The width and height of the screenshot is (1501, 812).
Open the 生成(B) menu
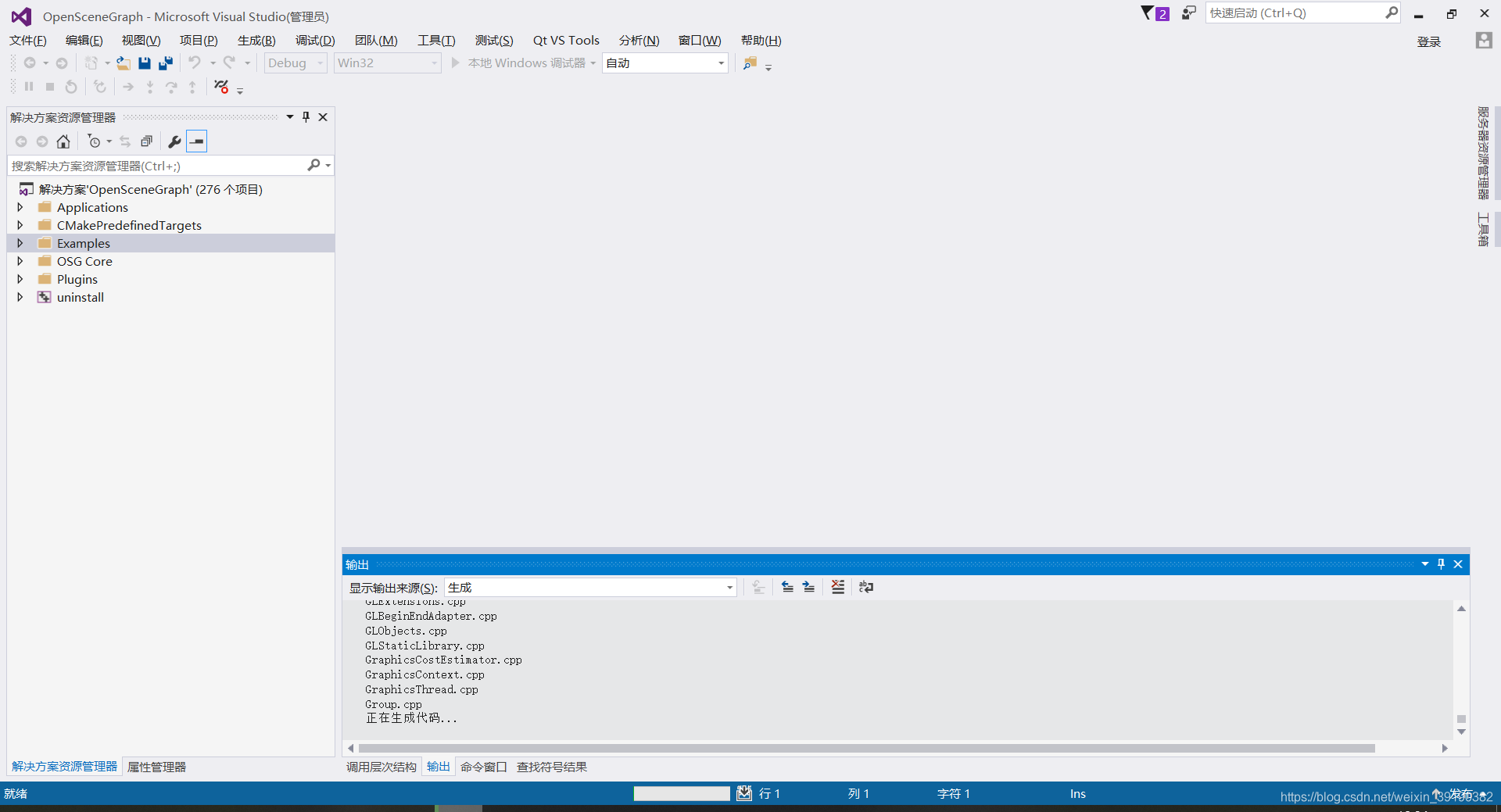click(x=256, y=41)
